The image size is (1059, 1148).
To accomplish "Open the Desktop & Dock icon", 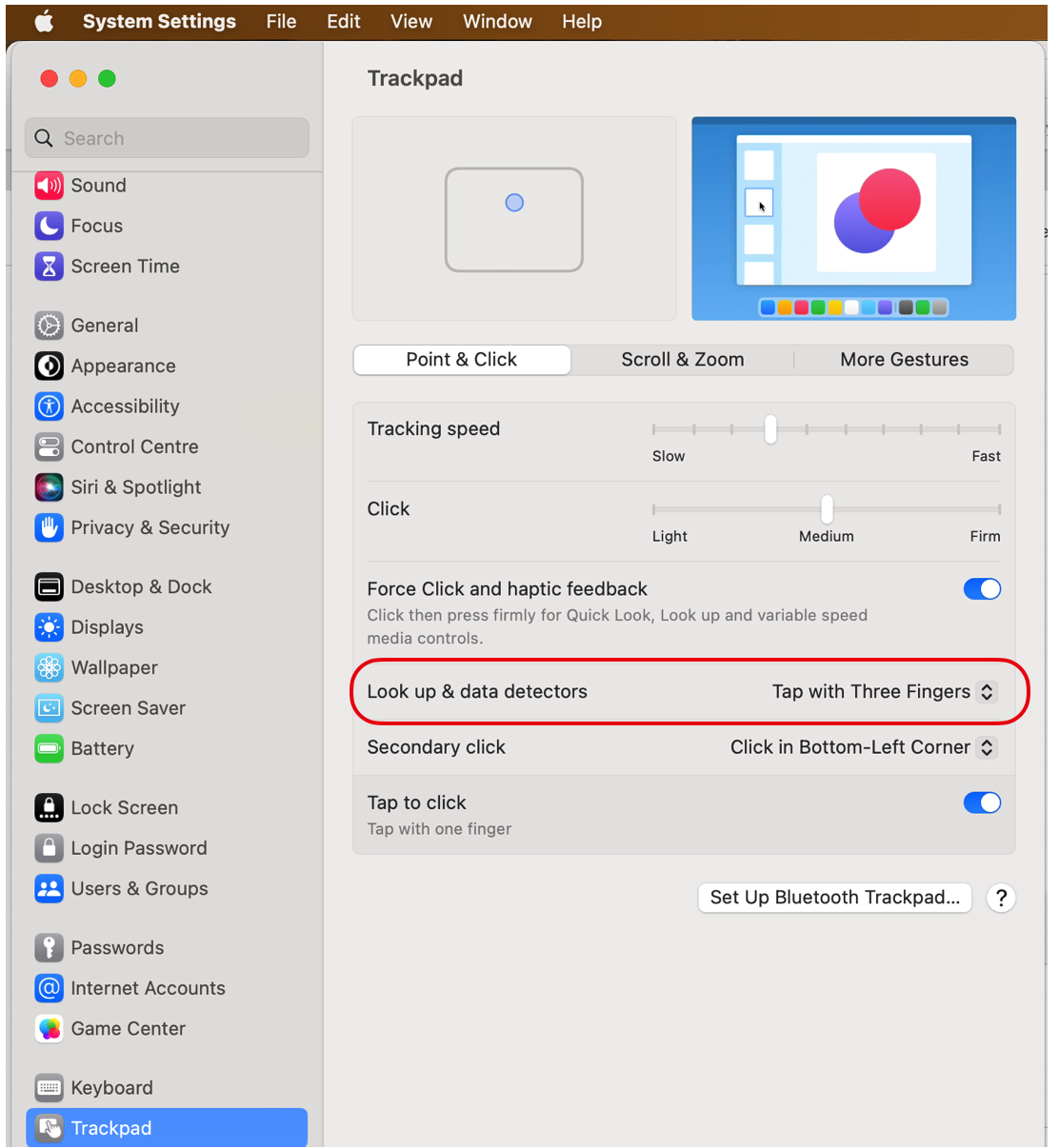I will tap(49, 586).
